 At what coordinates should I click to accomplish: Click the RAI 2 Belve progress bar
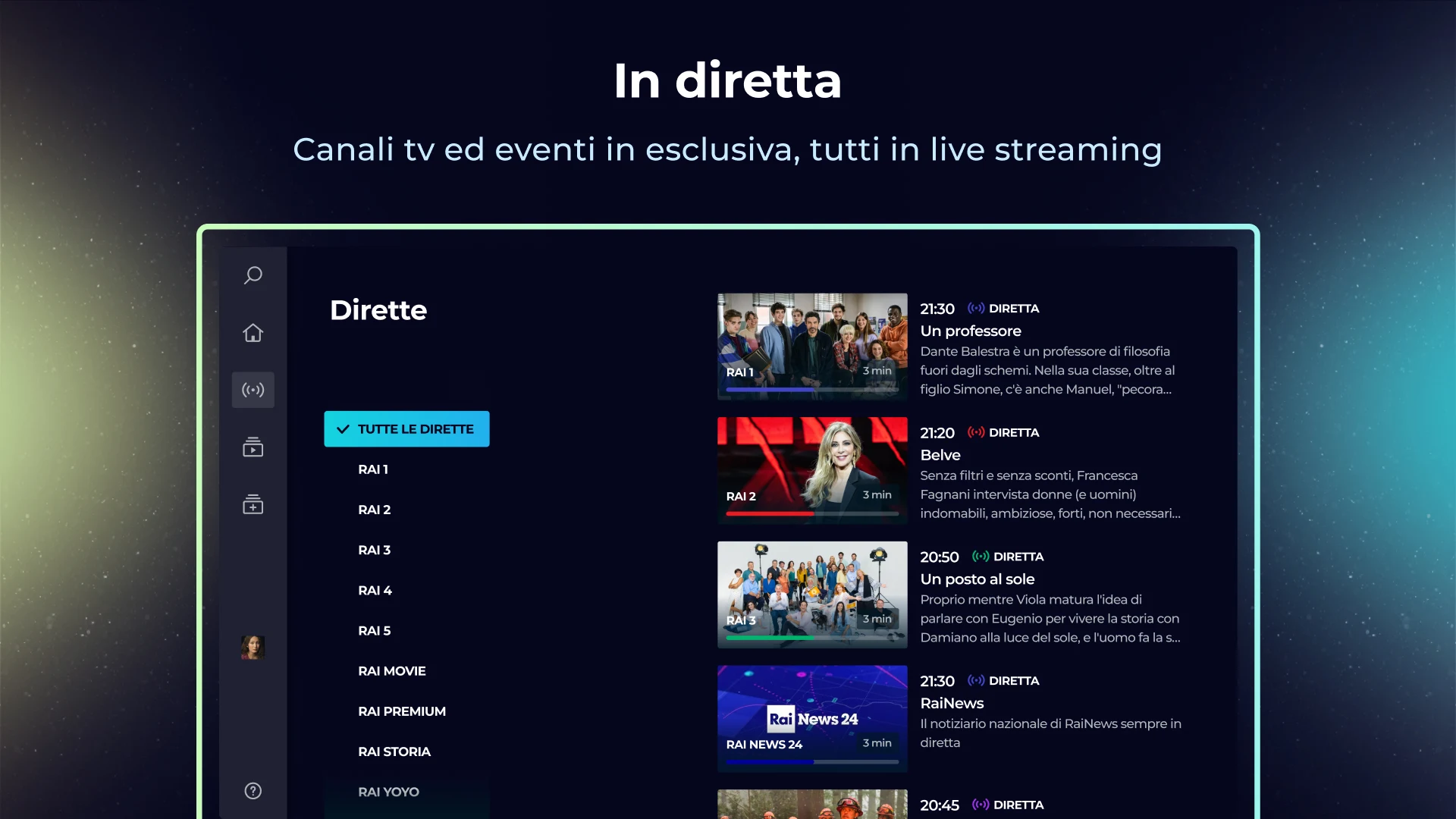pos(811,513)
